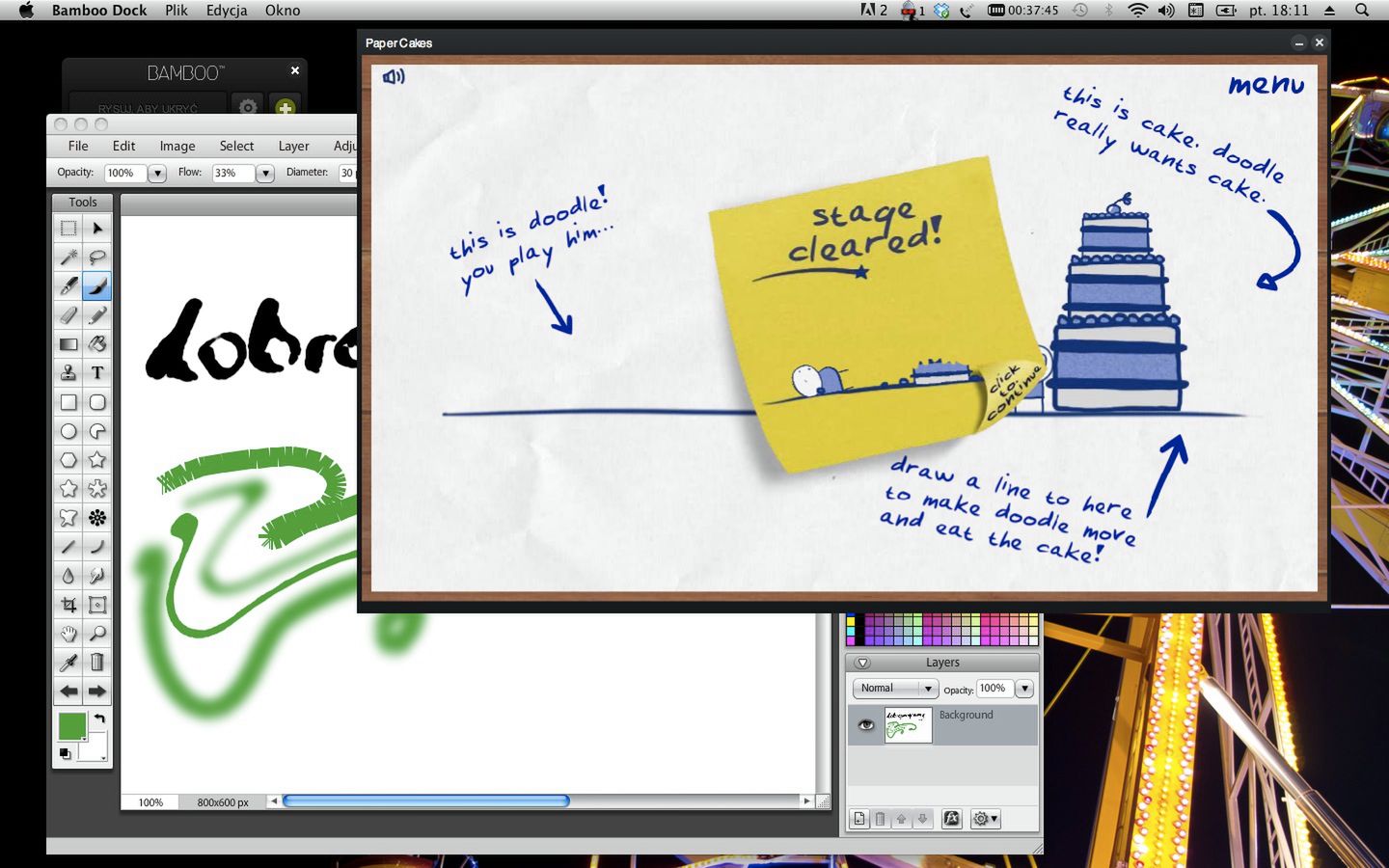
Task: Select the straight line tool
Action: [68, 547]
